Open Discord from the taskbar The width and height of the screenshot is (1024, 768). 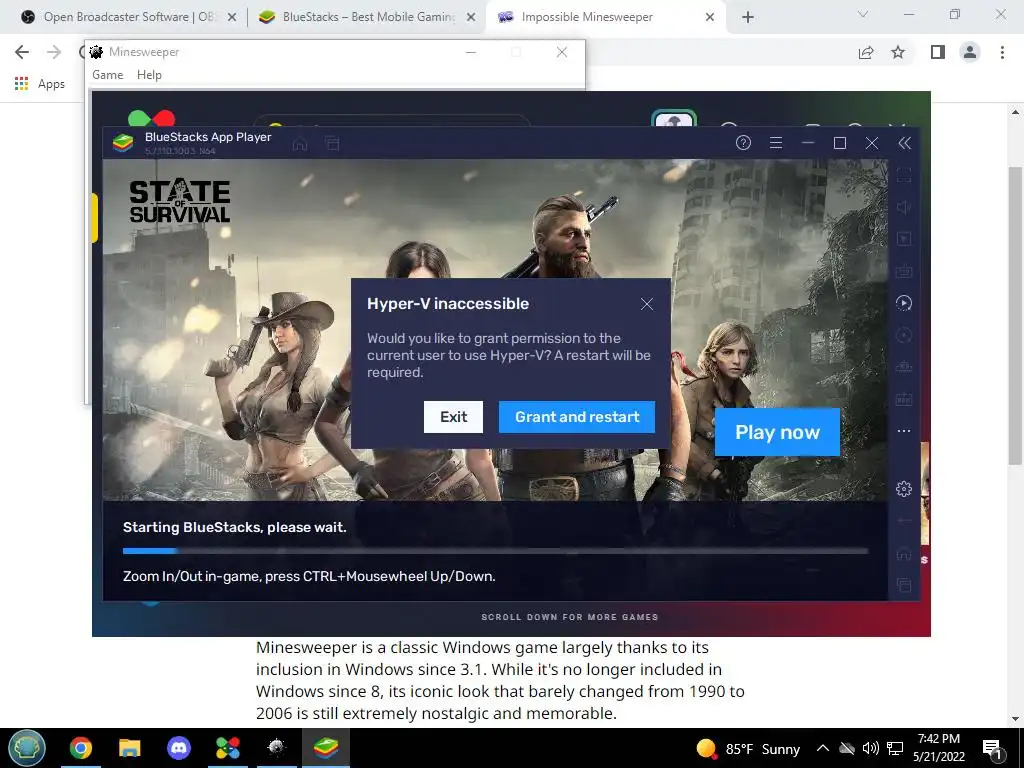coord(179,748)
